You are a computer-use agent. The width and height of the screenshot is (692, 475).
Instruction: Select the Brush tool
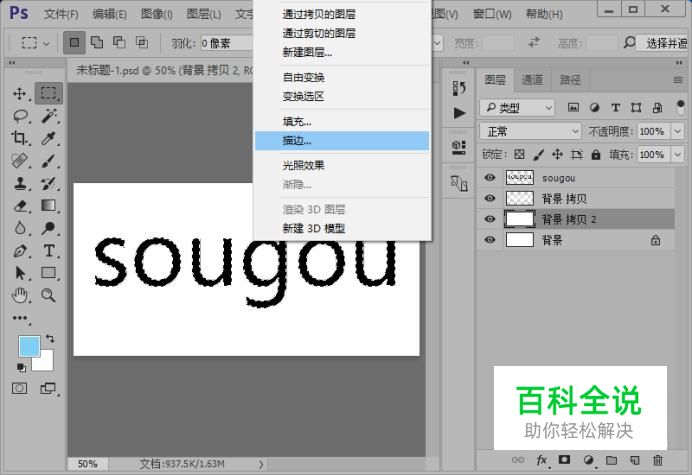click(x=49, y=161)
